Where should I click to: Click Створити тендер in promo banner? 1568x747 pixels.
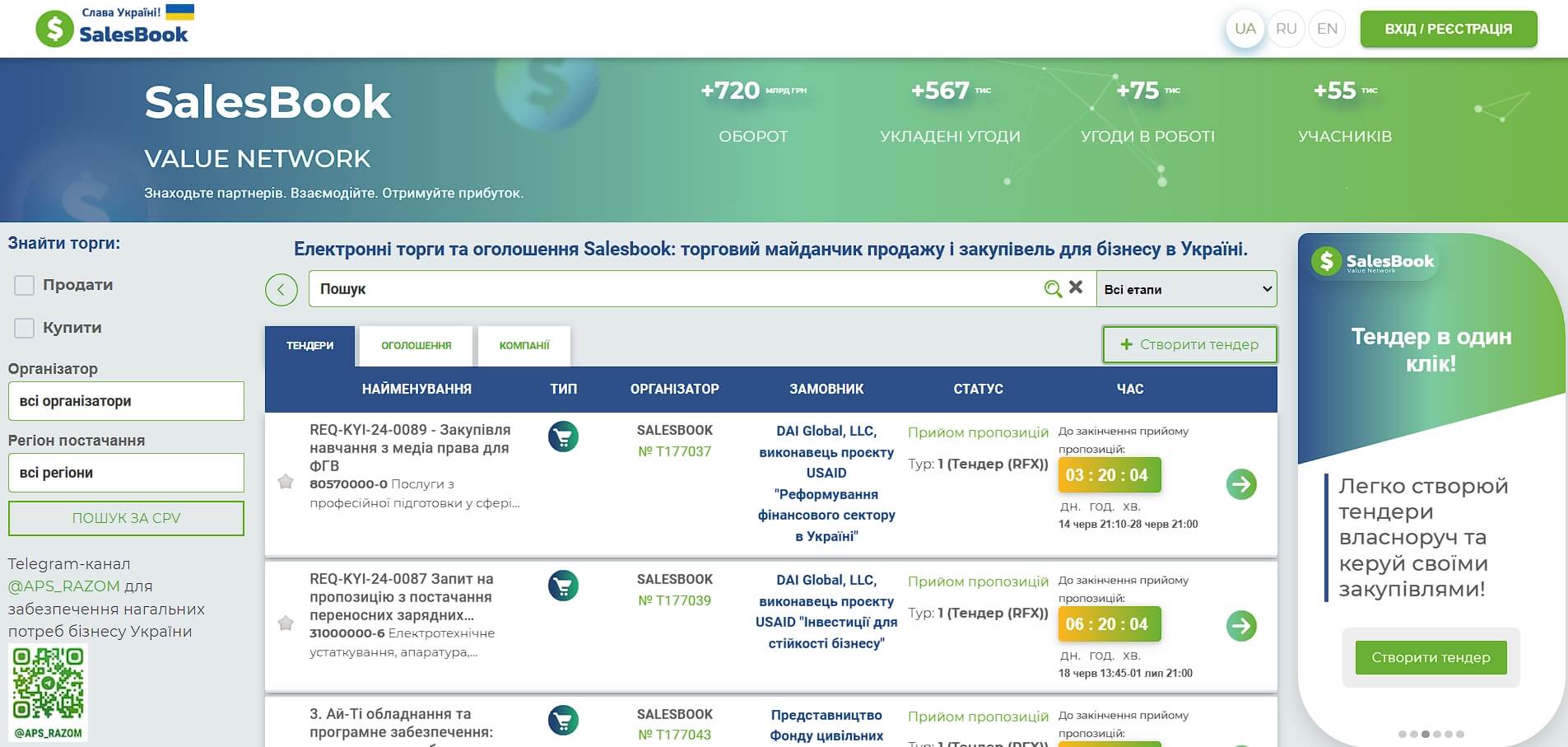1431,657
